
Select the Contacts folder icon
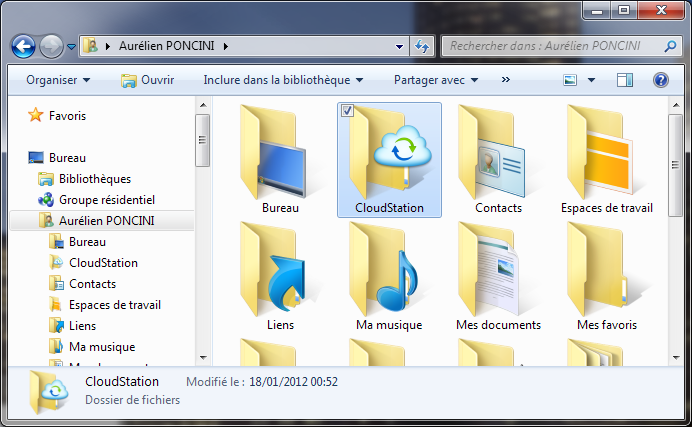pos(492,152)
